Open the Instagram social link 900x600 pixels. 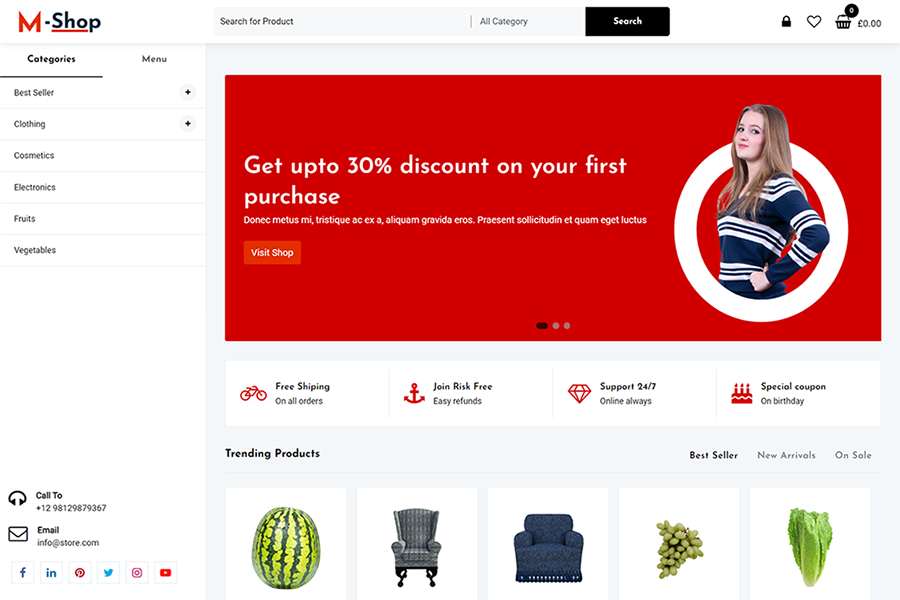[137, 572]
